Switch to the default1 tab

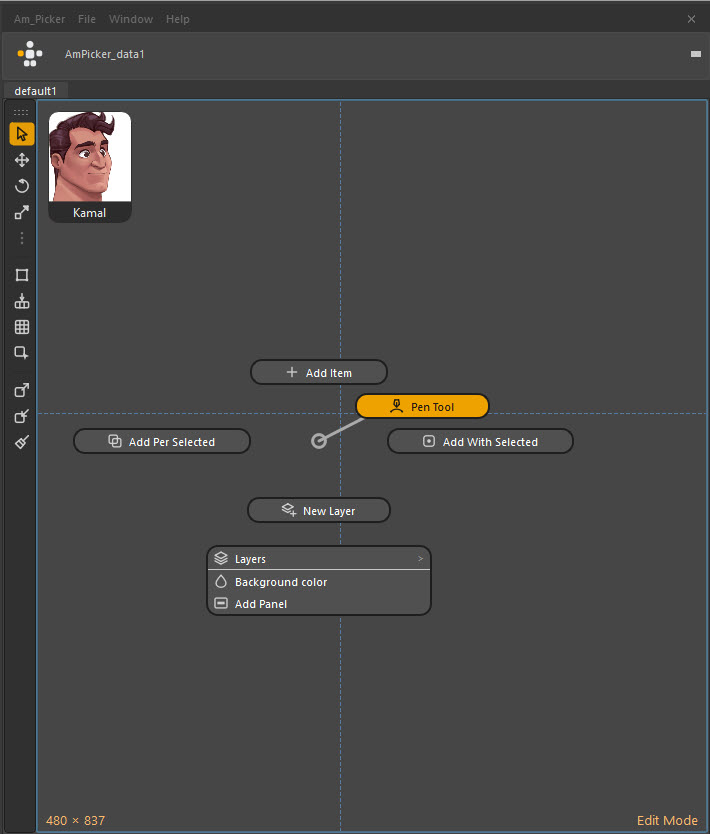(35, 91)
